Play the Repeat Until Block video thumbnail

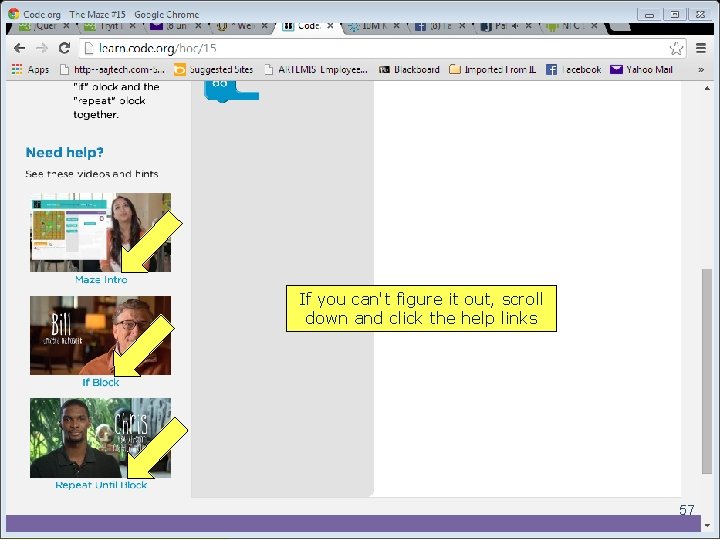tap(101, 438)
